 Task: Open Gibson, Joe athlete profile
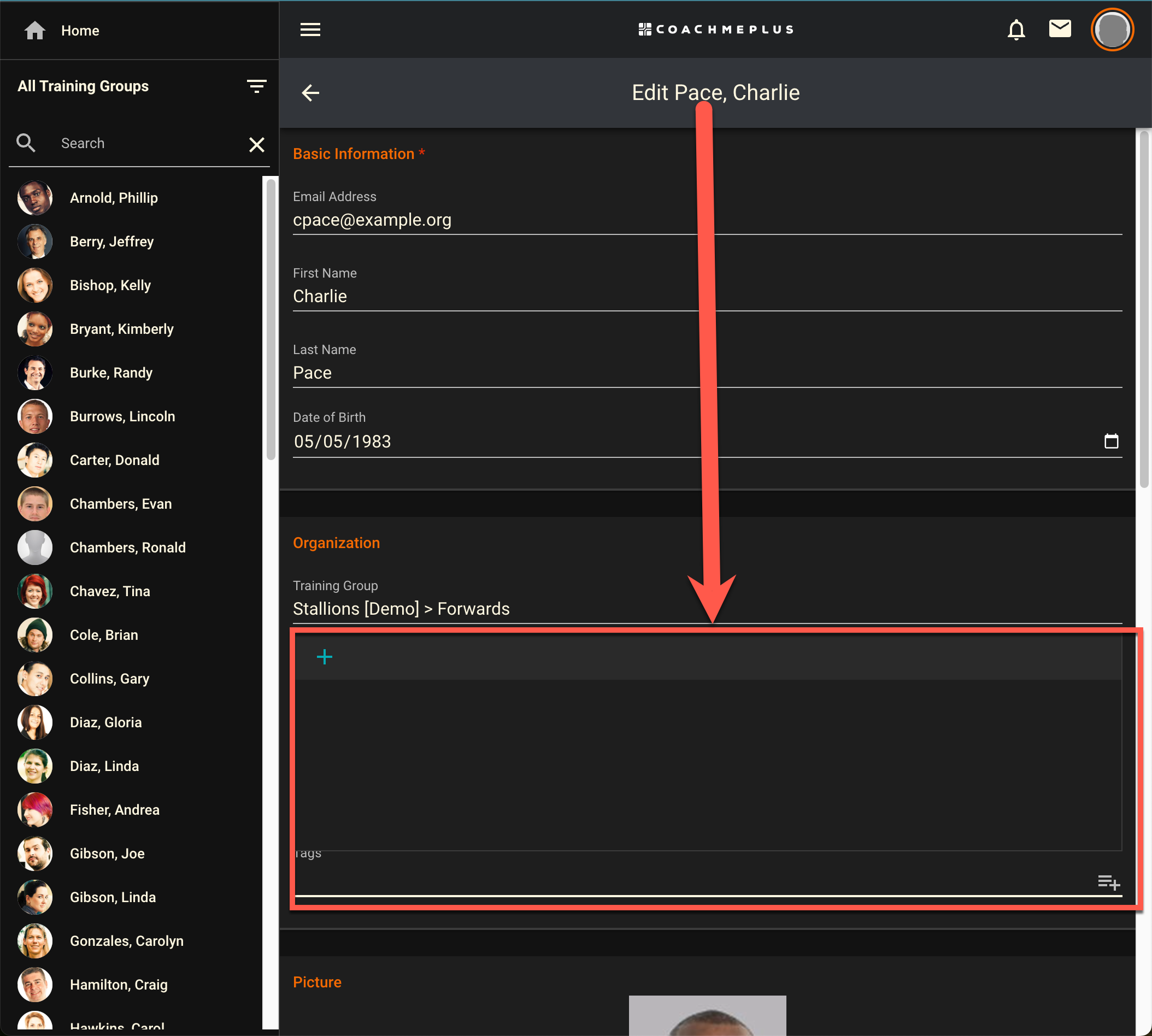pyautogui.click(x=107, y=853)
